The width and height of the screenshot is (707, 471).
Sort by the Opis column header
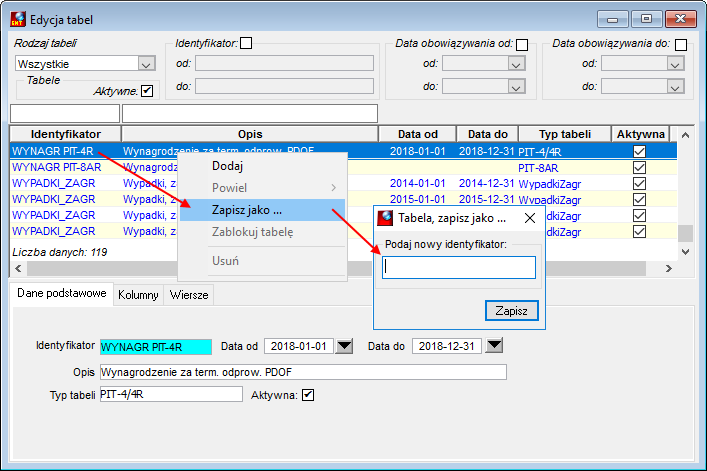pos(250,134)
